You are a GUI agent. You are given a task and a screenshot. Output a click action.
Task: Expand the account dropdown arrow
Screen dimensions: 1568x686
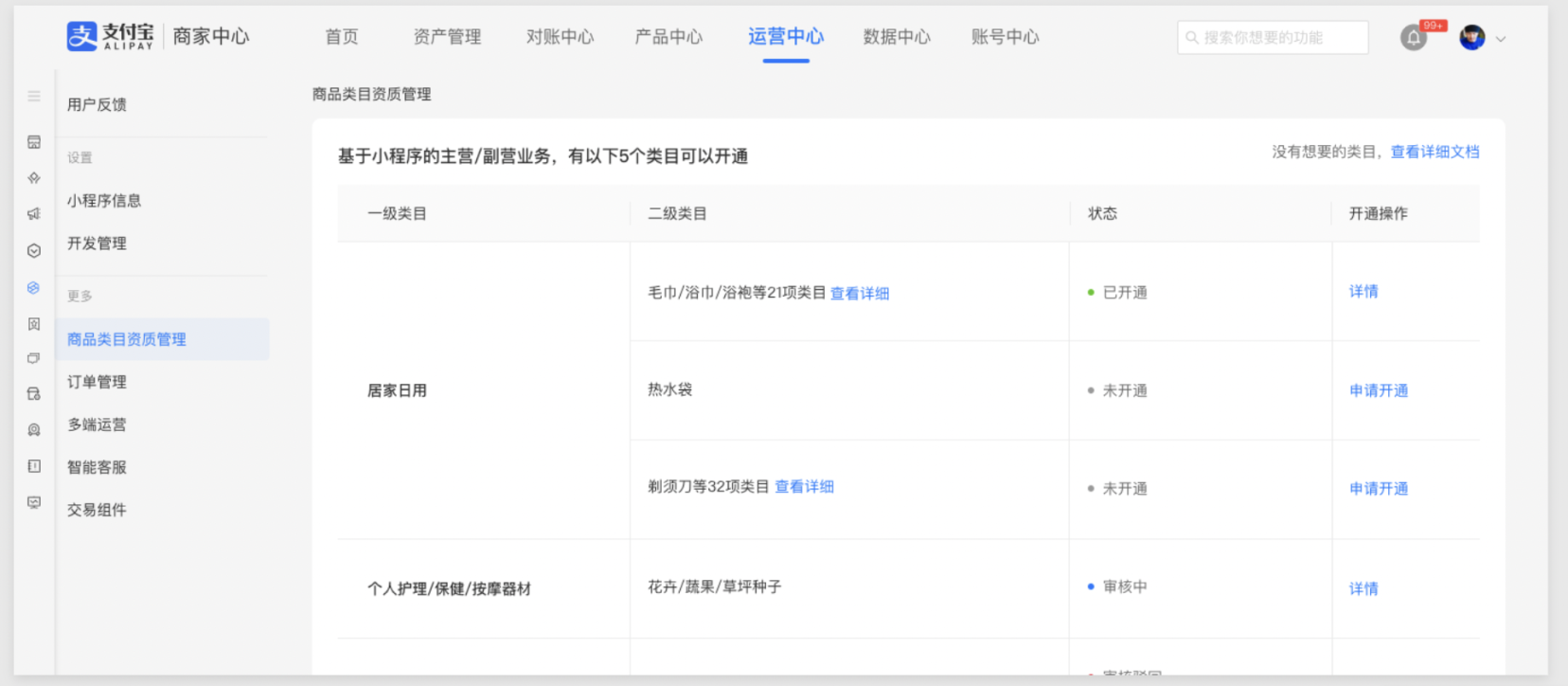point(1501,39)
